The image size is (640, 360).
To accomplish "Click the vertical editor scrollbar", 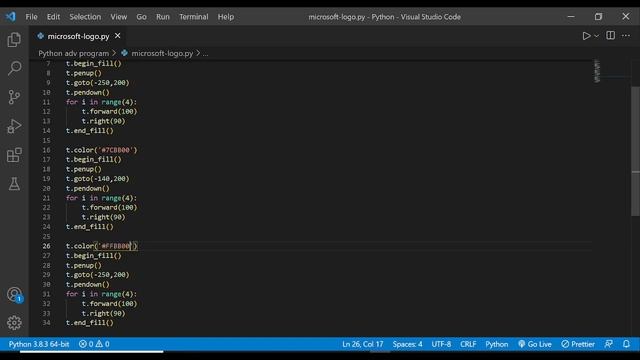I will point(636,151).
